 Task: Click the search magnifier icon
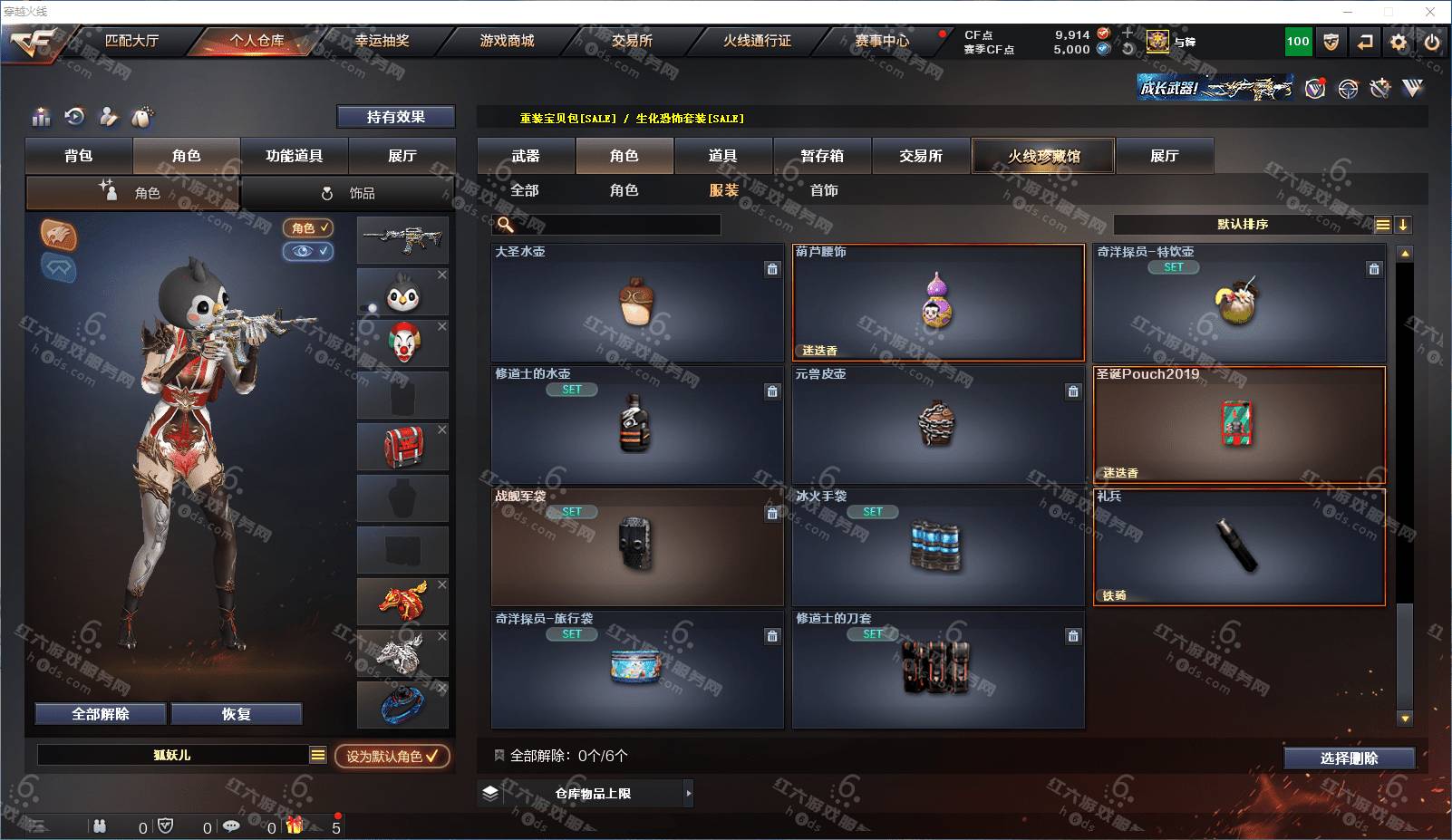[506, 224]
